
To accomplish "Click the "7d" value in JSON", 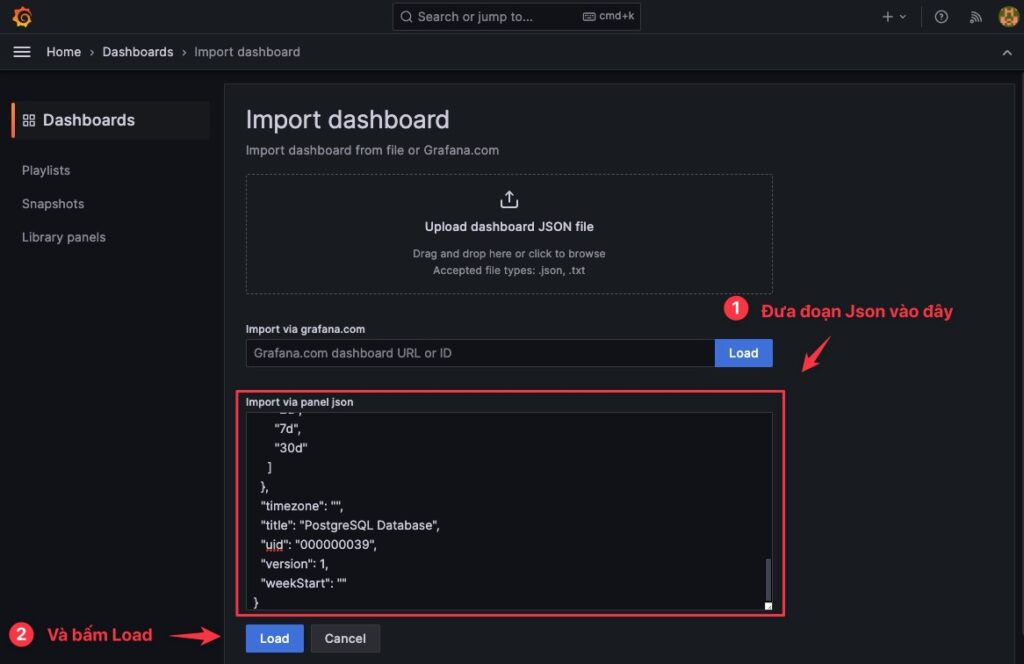I will [287, 428].
